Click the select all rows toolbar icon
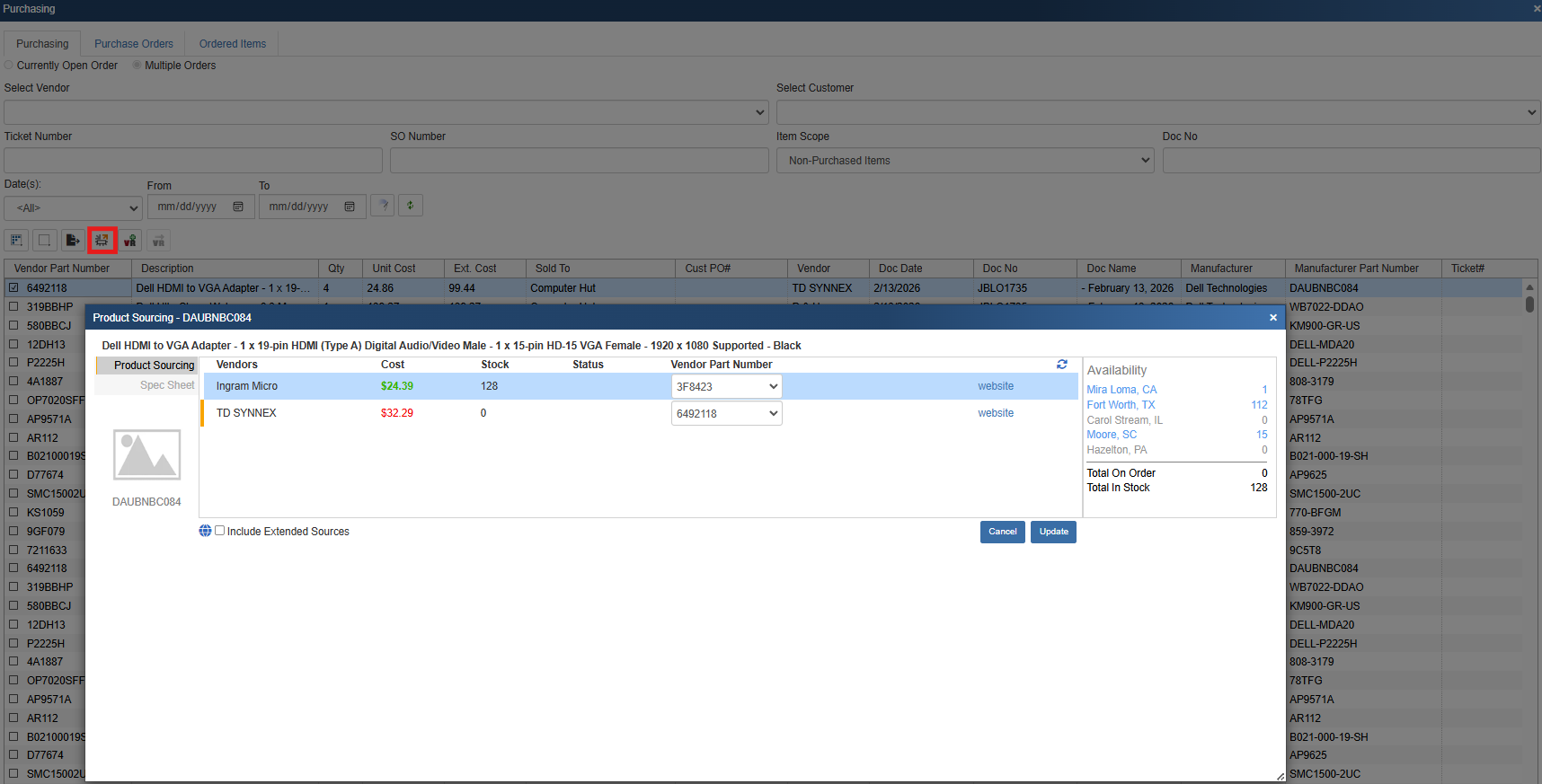1542x784 pixels. tap(16, 241)
